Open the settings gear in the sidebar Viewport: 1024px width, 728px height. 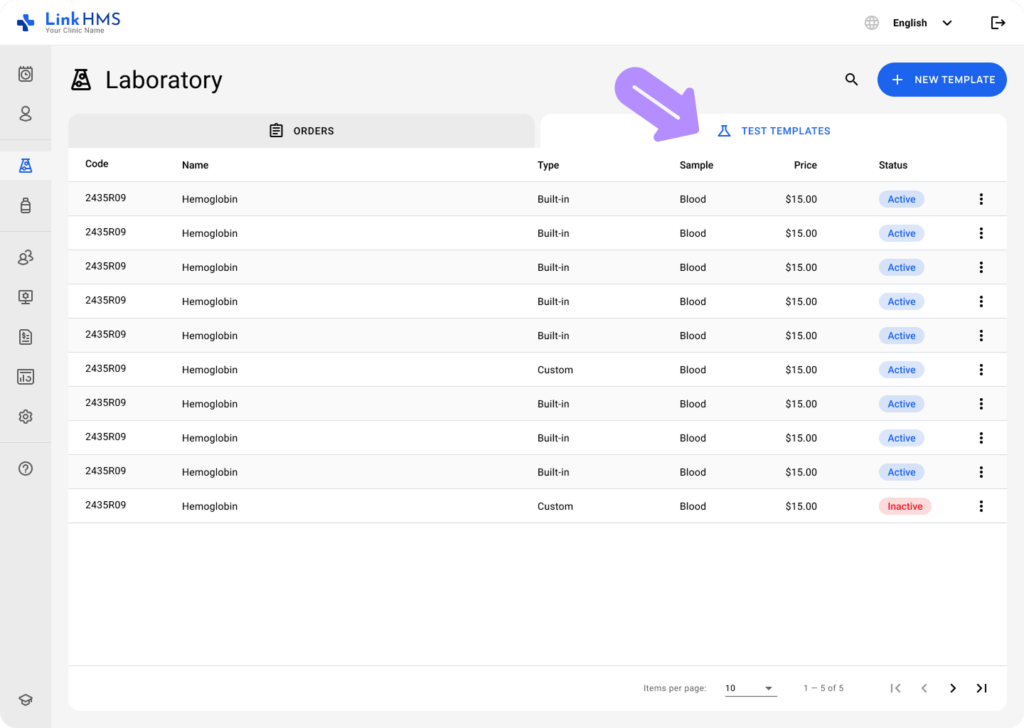tap(25, 416)
